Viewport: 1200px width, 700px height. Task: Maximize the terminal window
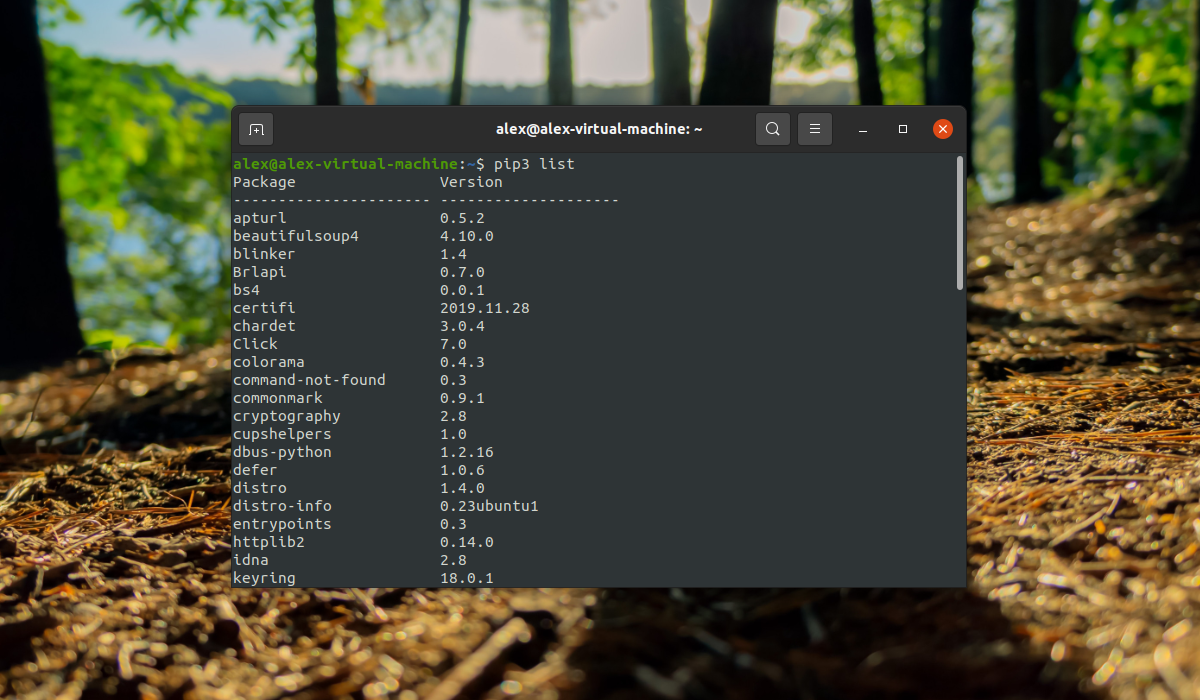click(x=903, y=129)
